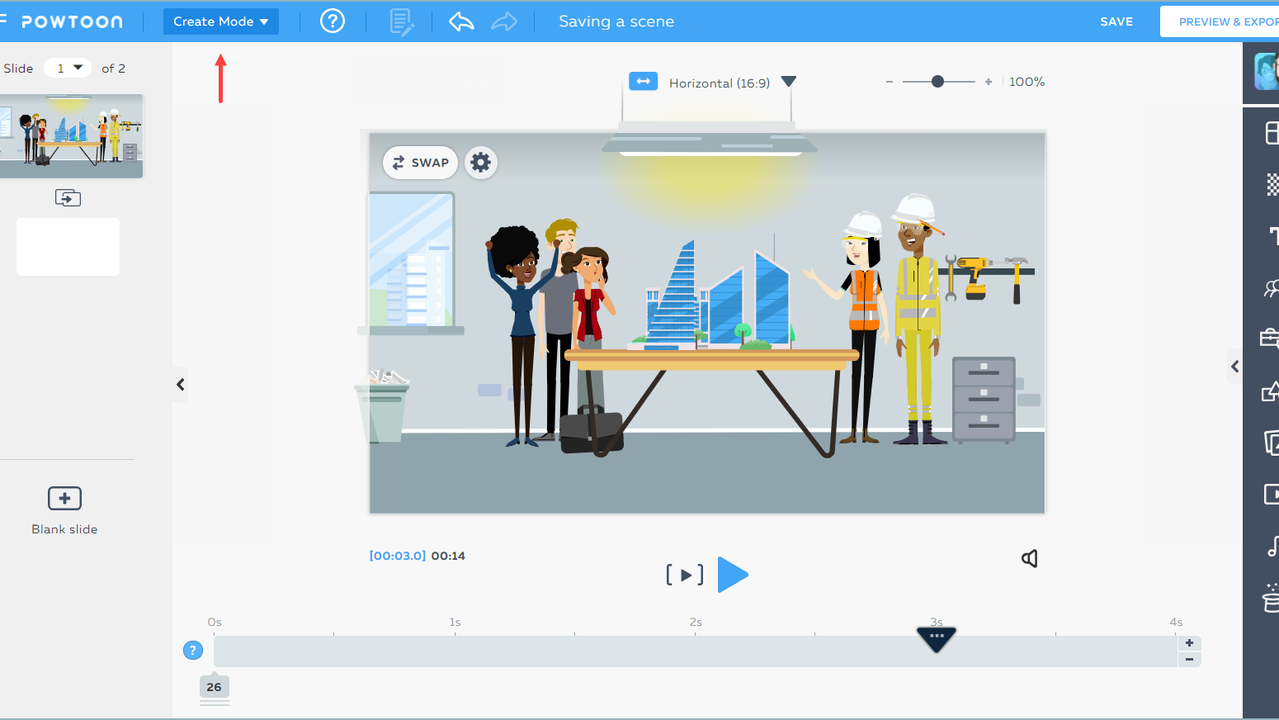Click the transition icon between slides
This screenshot has width=1279, height=720.
click(68, 198)
